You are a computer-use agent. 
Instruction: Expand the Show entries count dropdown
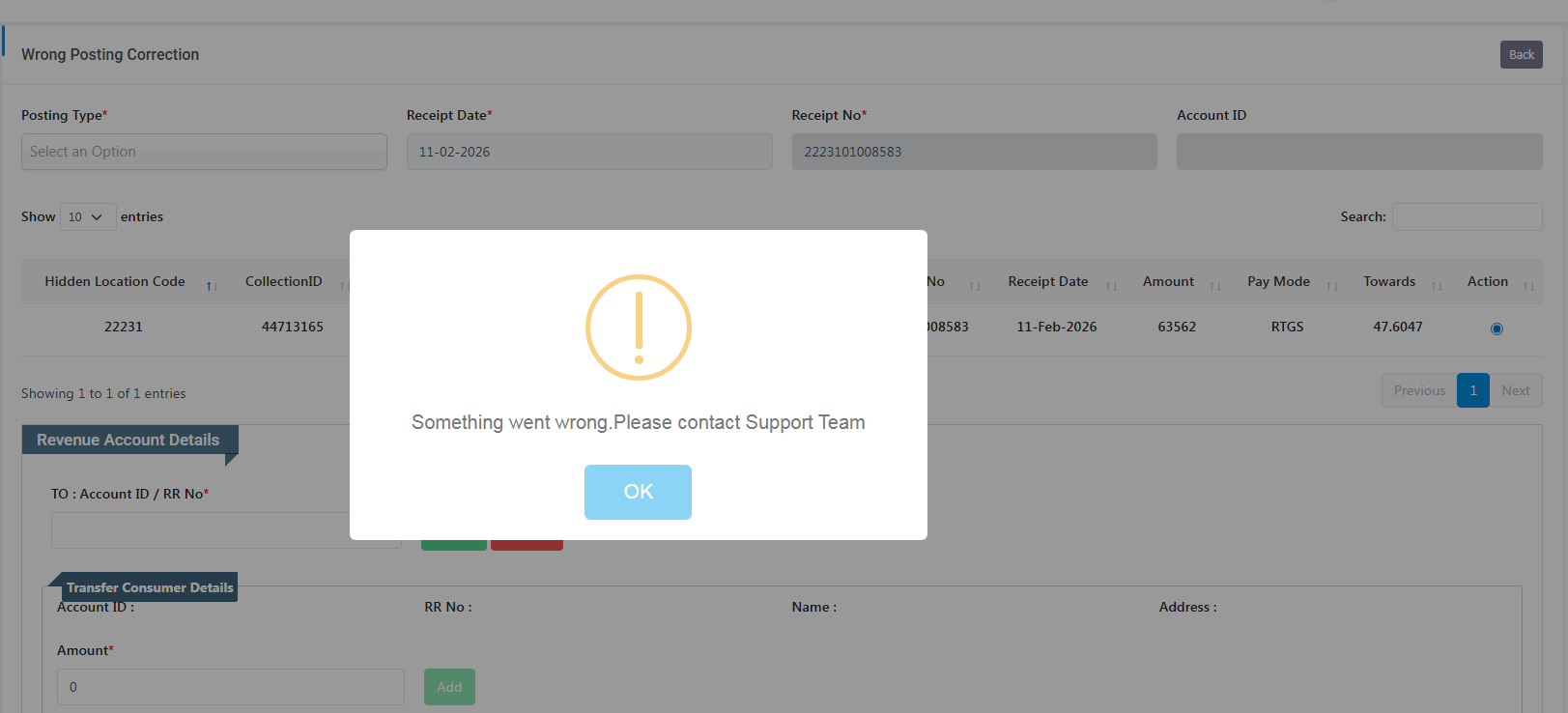pos(88,217)
